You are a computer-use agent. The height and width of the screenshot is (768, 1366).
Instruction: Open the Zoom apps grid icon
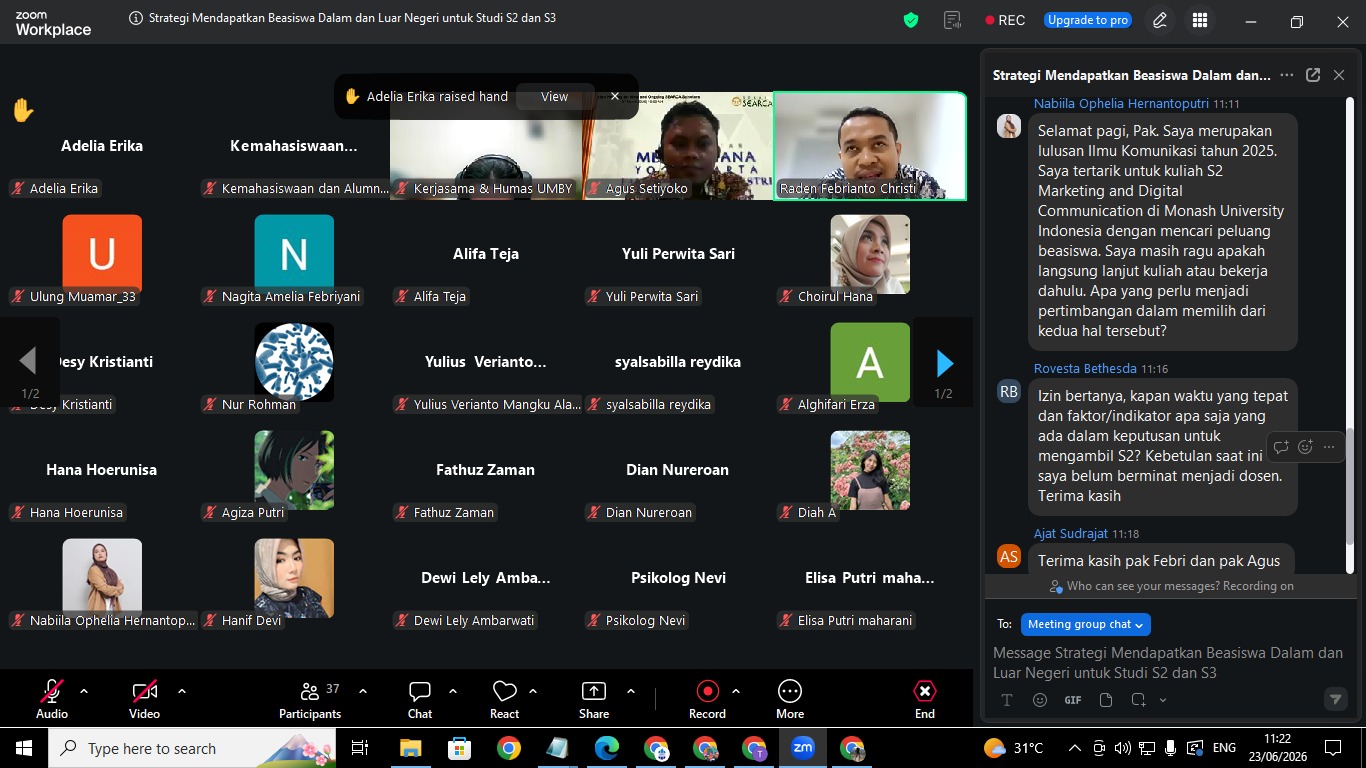click(x=1200, y=20)
